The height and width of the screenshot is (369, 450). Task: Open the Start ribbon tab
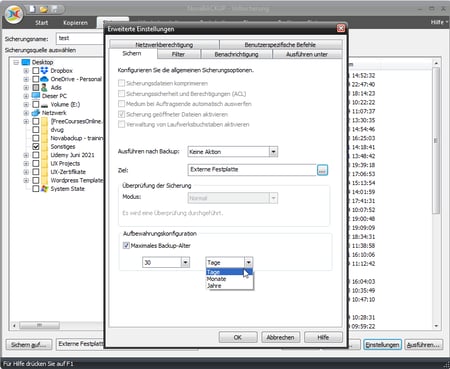point(42,23)
